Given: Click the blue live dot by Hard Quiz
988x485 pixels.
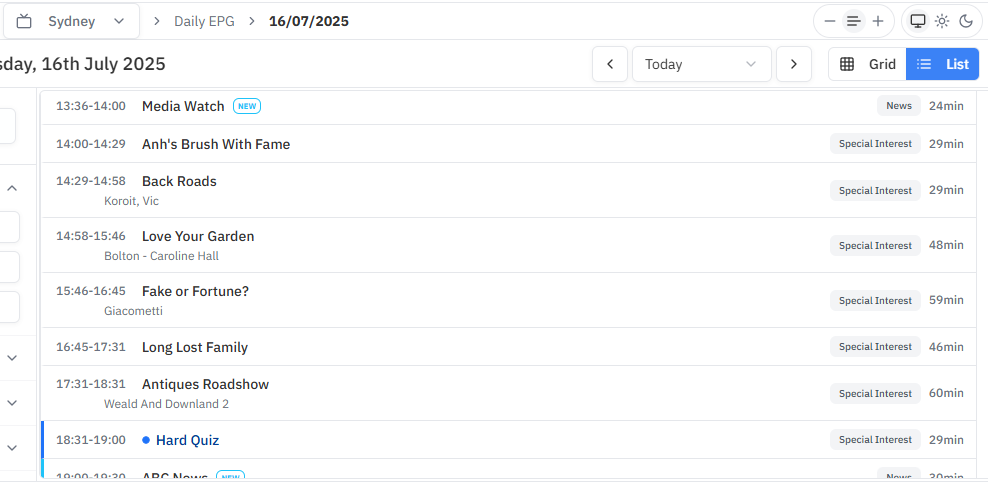Looking at the screenshot, I should [x=146, y=440].
